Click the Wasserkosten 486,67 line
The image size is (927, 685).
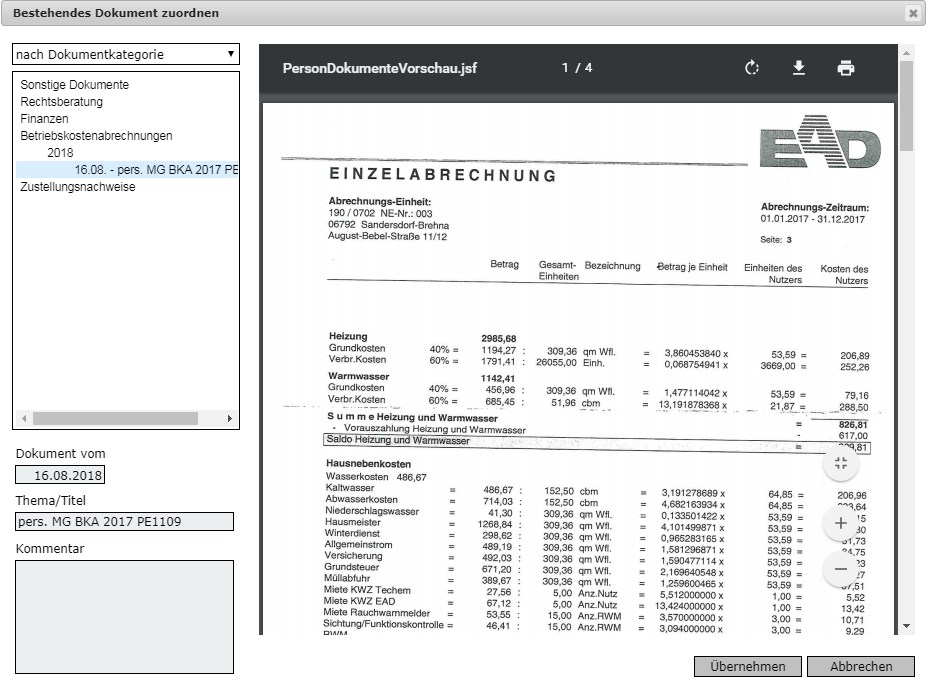[x=376, y=477]
